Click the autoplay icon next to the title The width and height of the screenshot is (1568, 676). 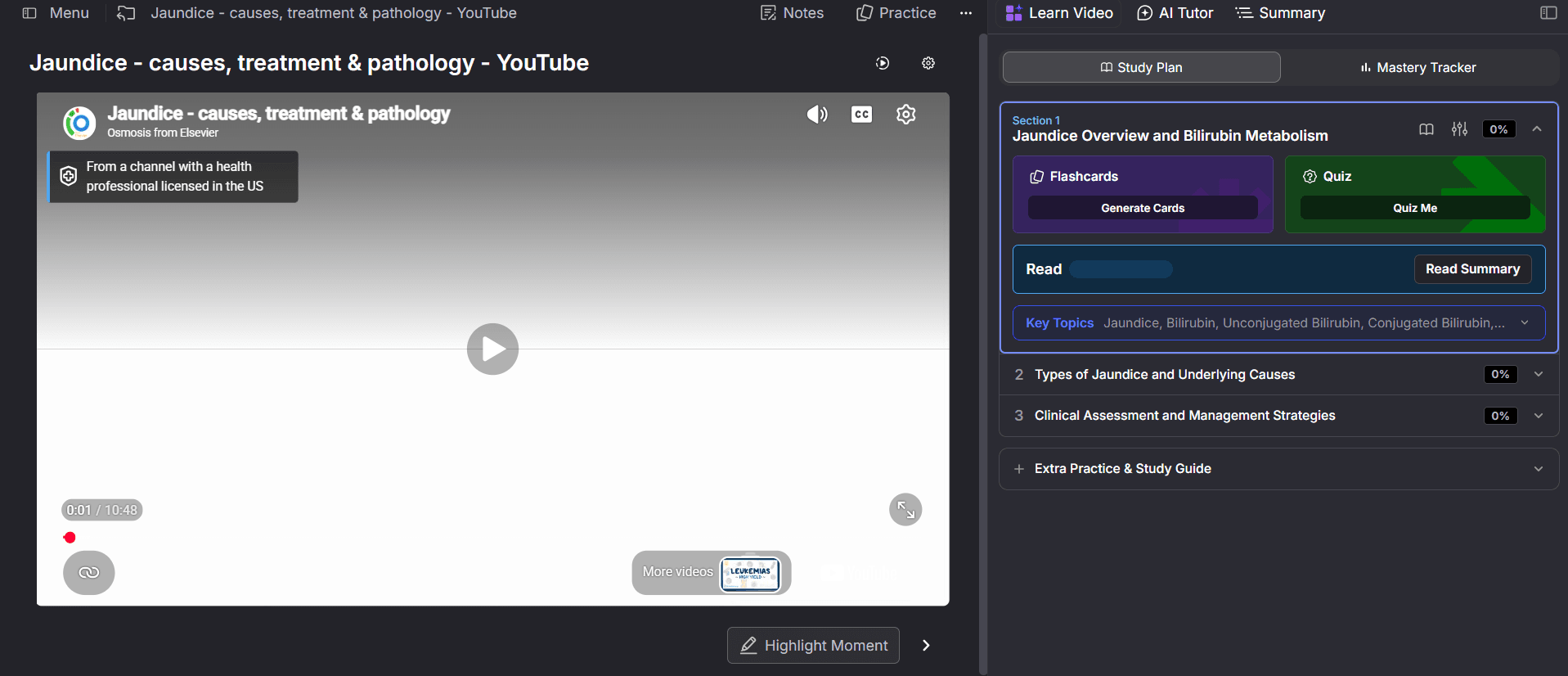[x=883, y=63]
